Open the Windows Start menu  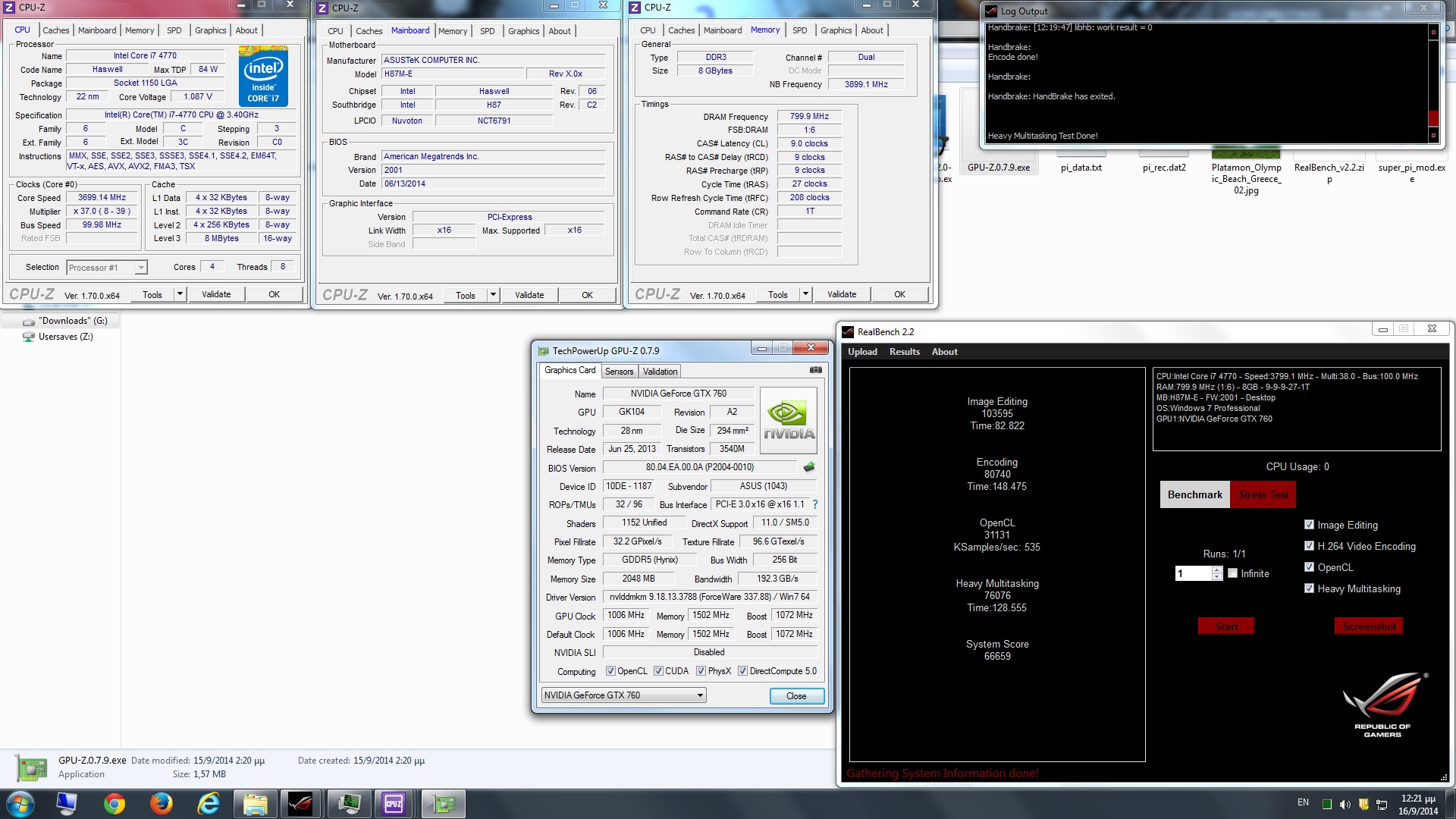click(x=20, y=804)
